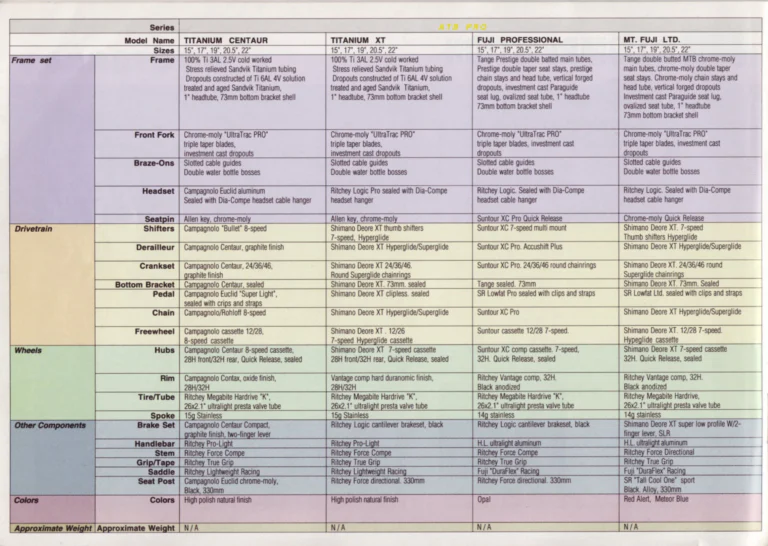Click the "Campagnolo/Rohloff 8-speed" chain cell
This screenshot has height=546, width=768.
[225, 312]
